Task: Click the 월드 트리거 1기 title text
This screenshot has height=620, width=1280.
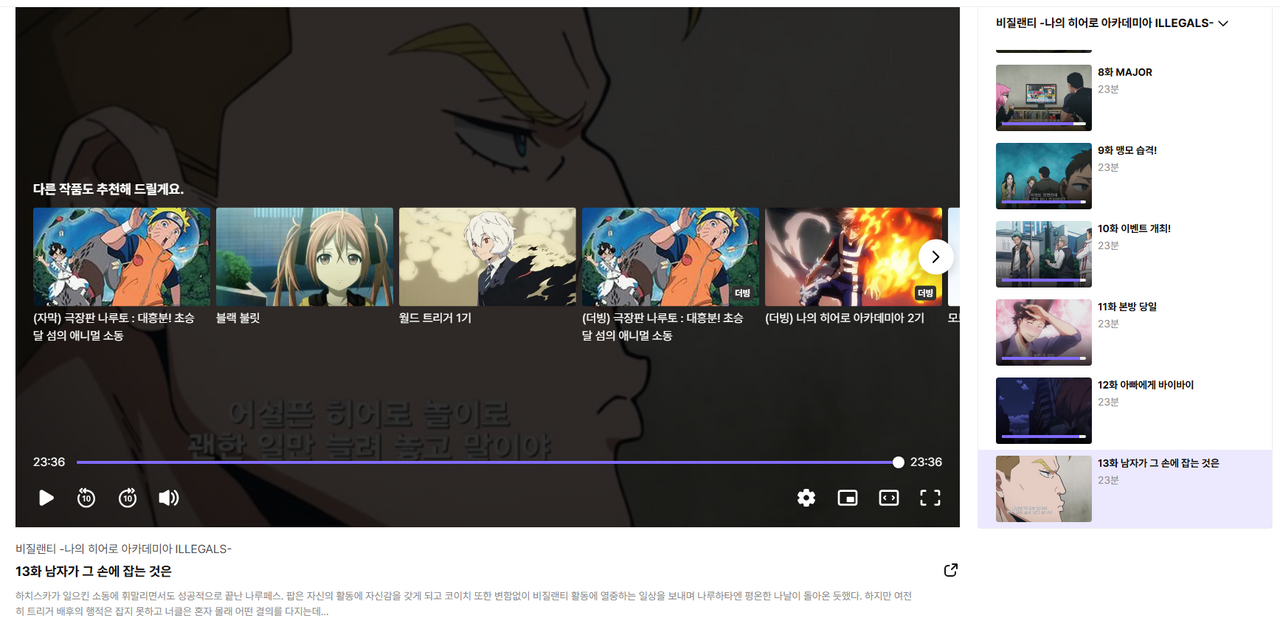Action: (435, 318)
